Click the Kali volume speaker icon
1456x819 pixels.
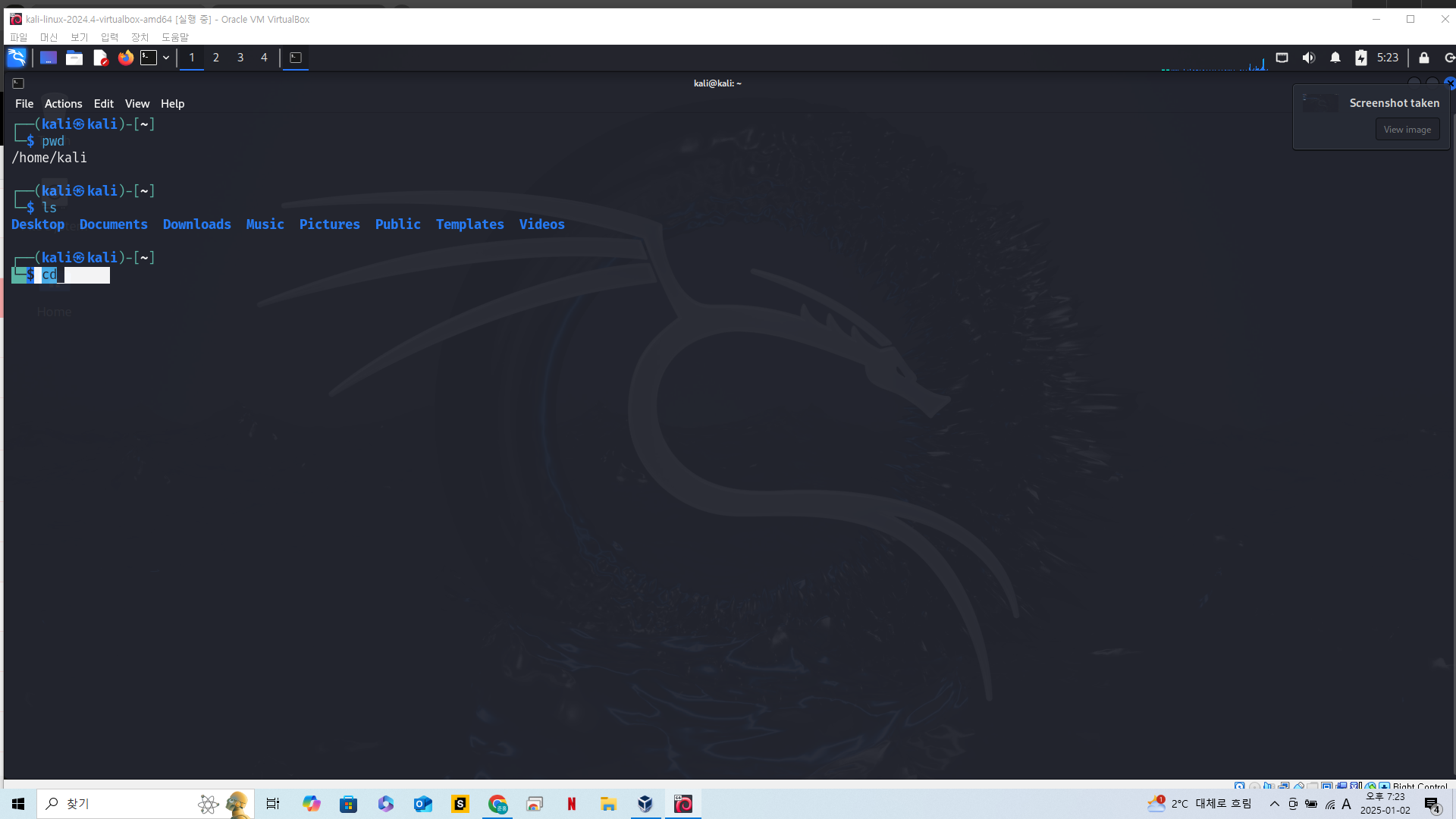tap(1308, 58)
